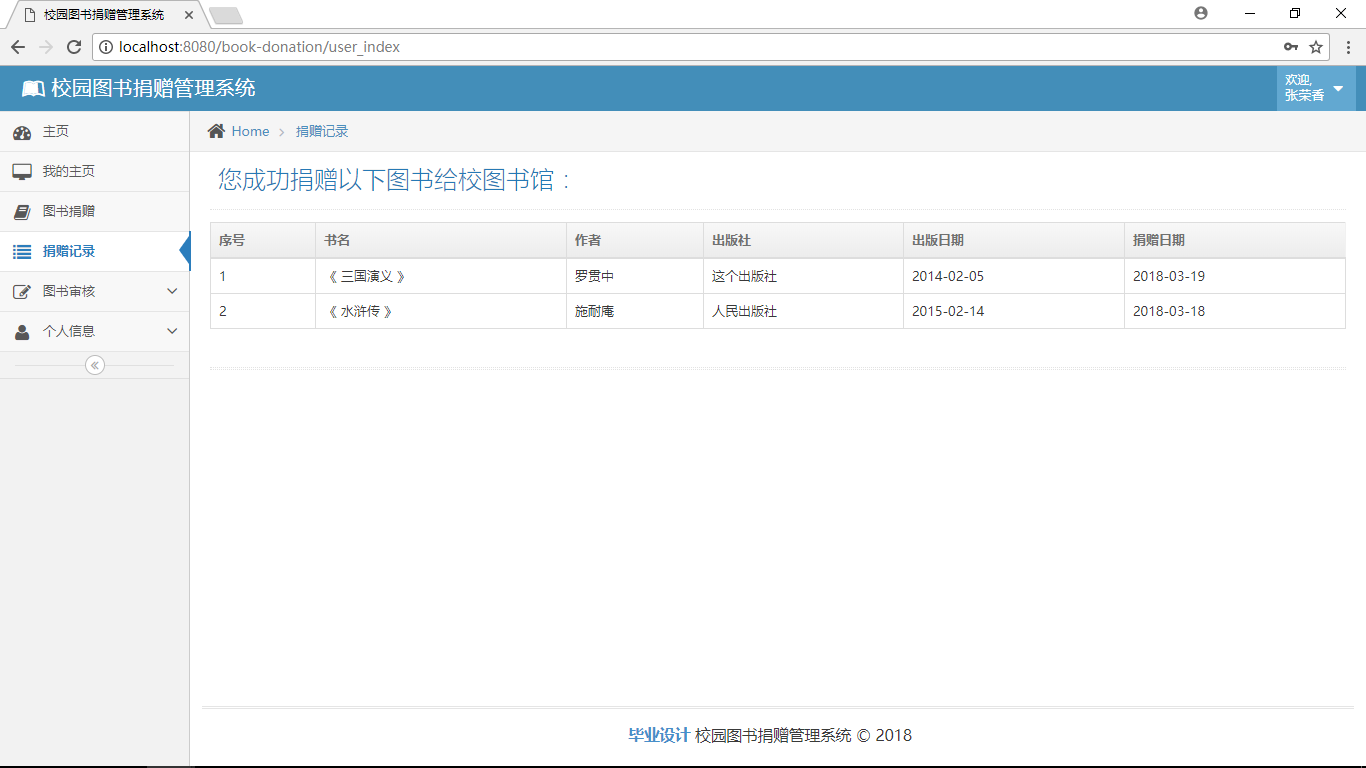Click the book icon beside 图书捐赠
Screen dimensions: 1366x768
[x=21, y=212]
